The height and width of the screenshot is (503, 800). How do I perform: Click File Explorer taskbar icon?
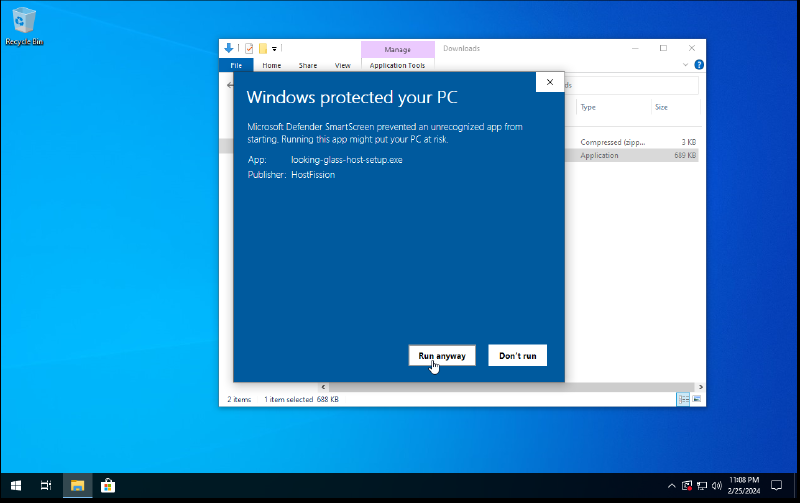tap(78, 486)
